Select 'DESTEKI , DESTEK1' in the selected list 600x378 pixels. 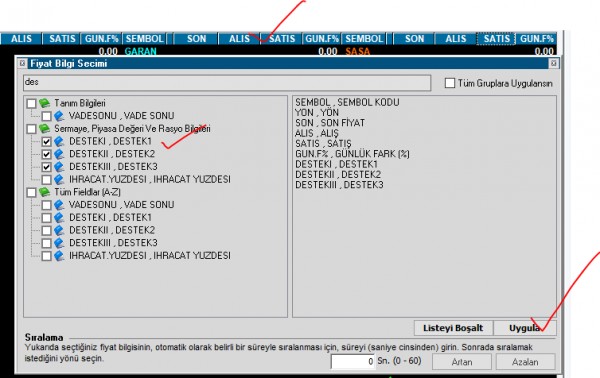pos(336,164)
